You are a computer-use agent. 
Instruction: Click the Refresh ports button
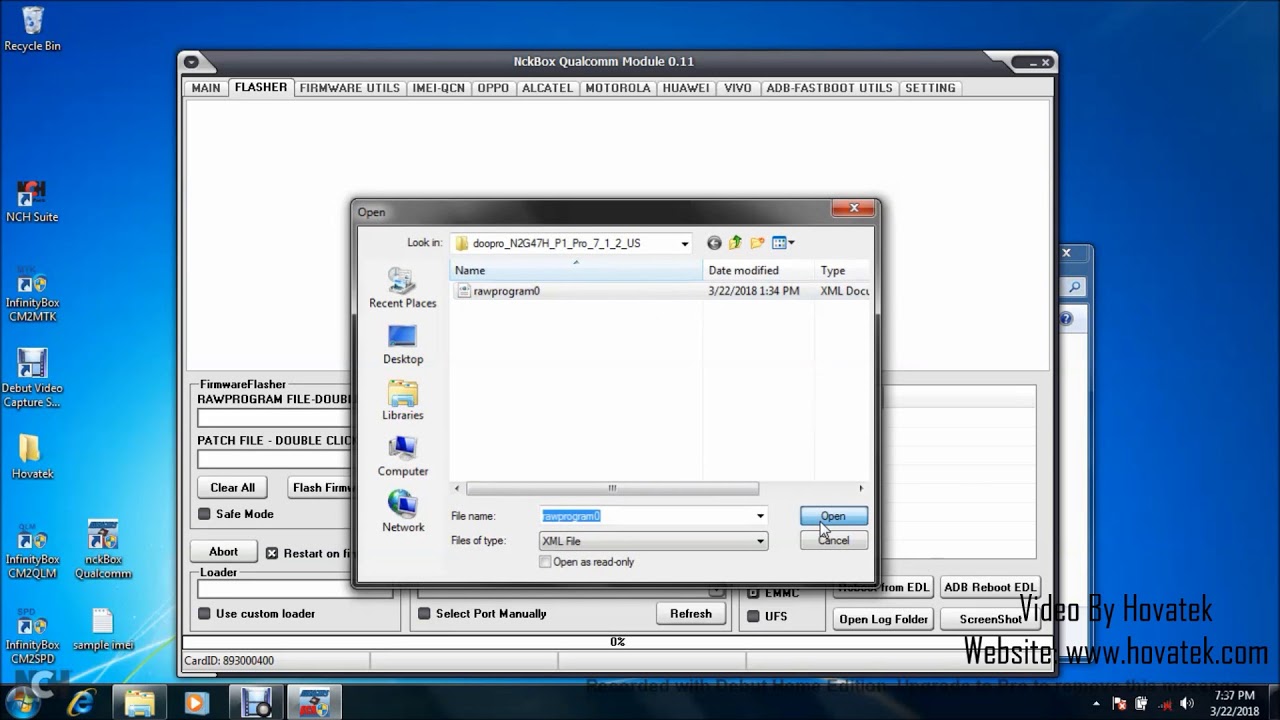(x=691, y=614)
